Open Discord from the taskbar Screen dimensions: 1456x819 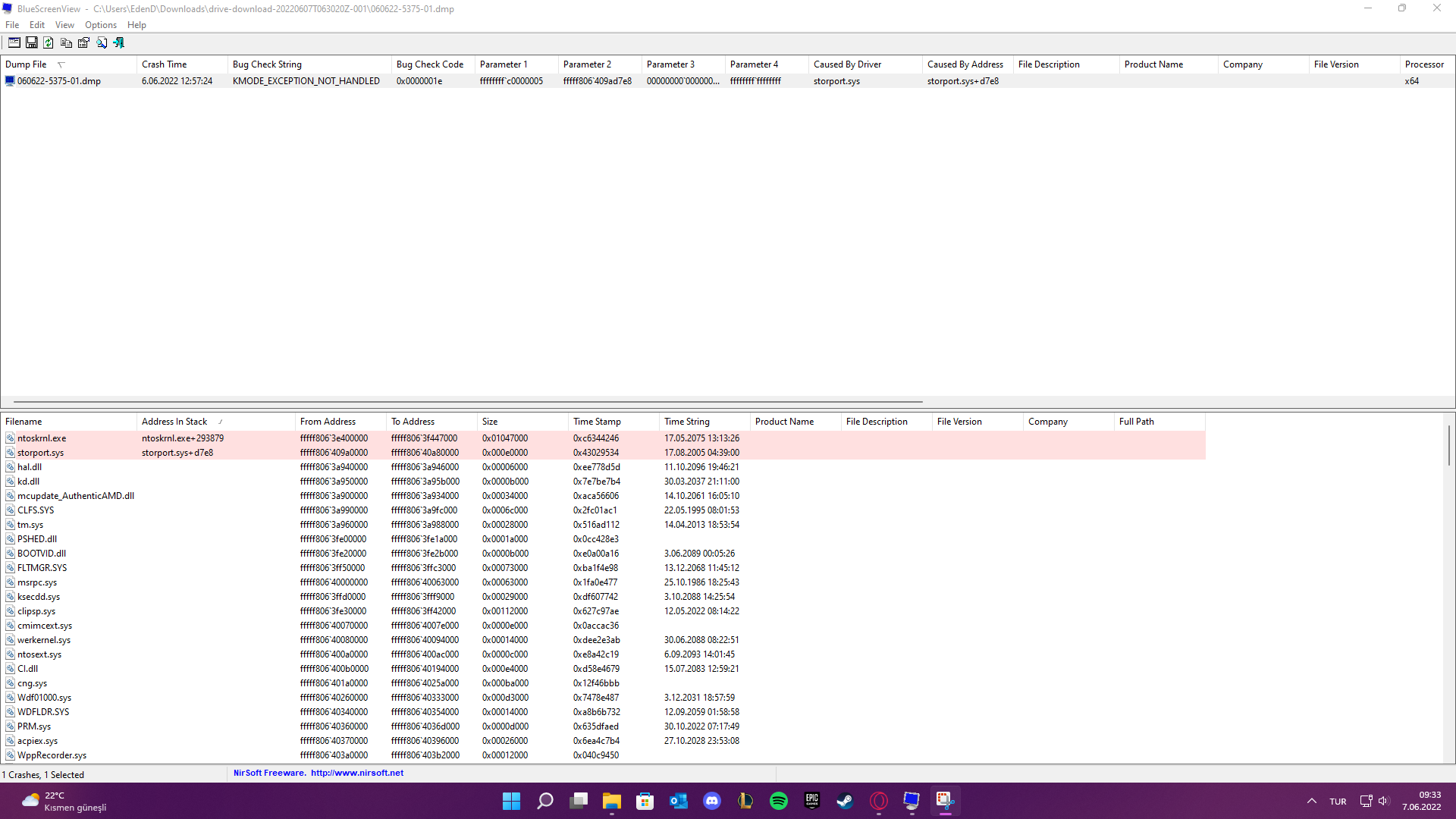(x=711, y=801)
